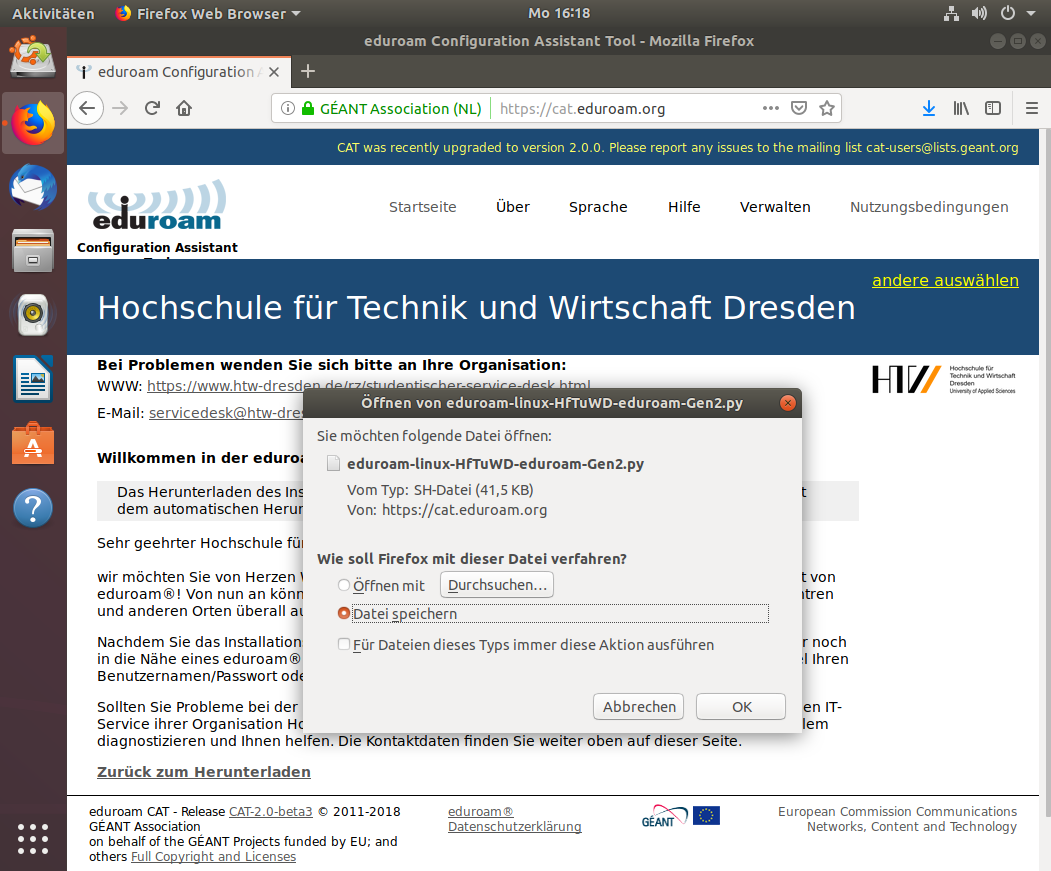1051x871 pixels.
Task: Launch LibreOffice Writer from the dock
Action: pos(33,379)
